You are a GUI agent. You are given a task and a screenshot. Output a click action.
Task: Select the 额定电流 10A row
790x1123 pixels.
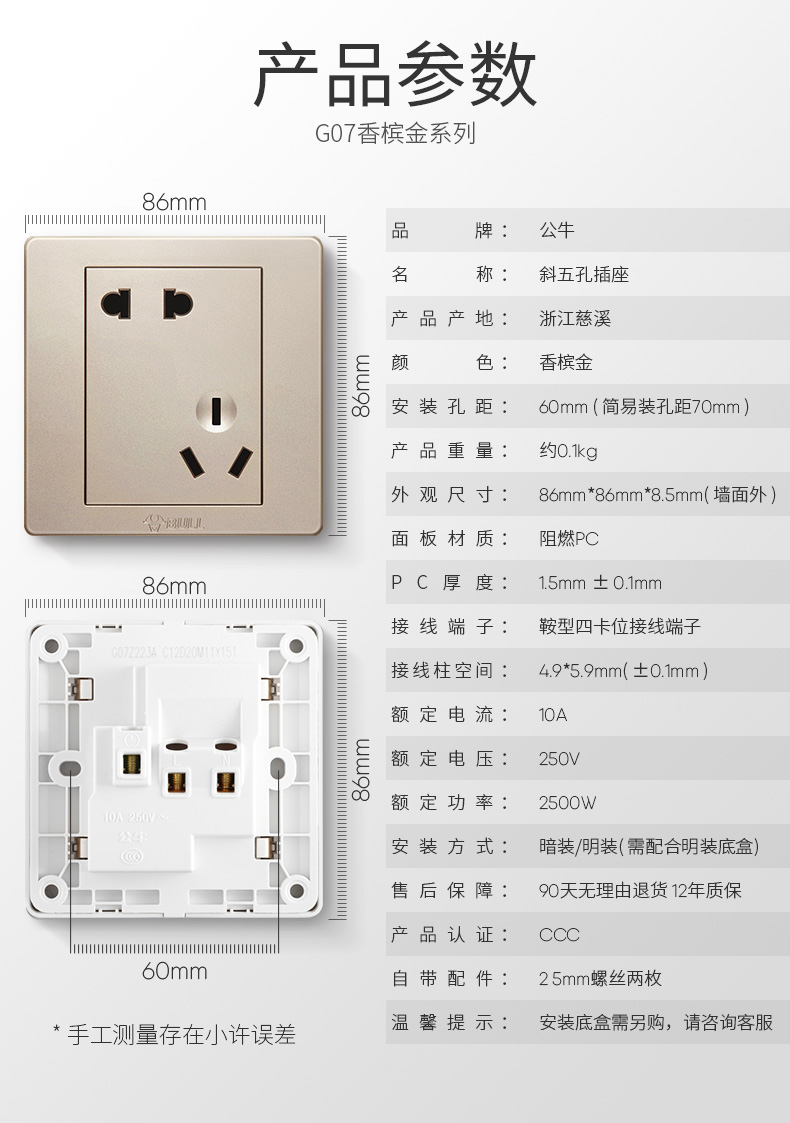[x=587, y=714]
